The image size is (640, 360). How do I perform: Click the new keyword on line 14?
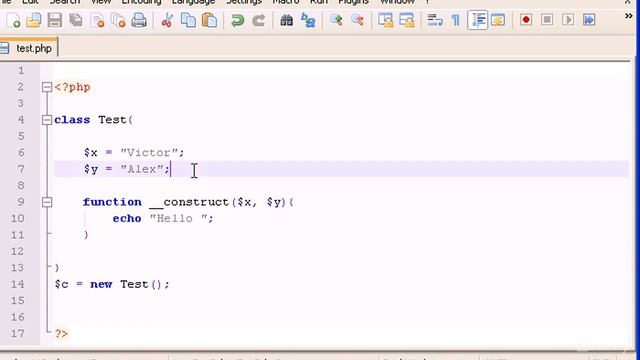pyautogui.click(x=101, y=284)
